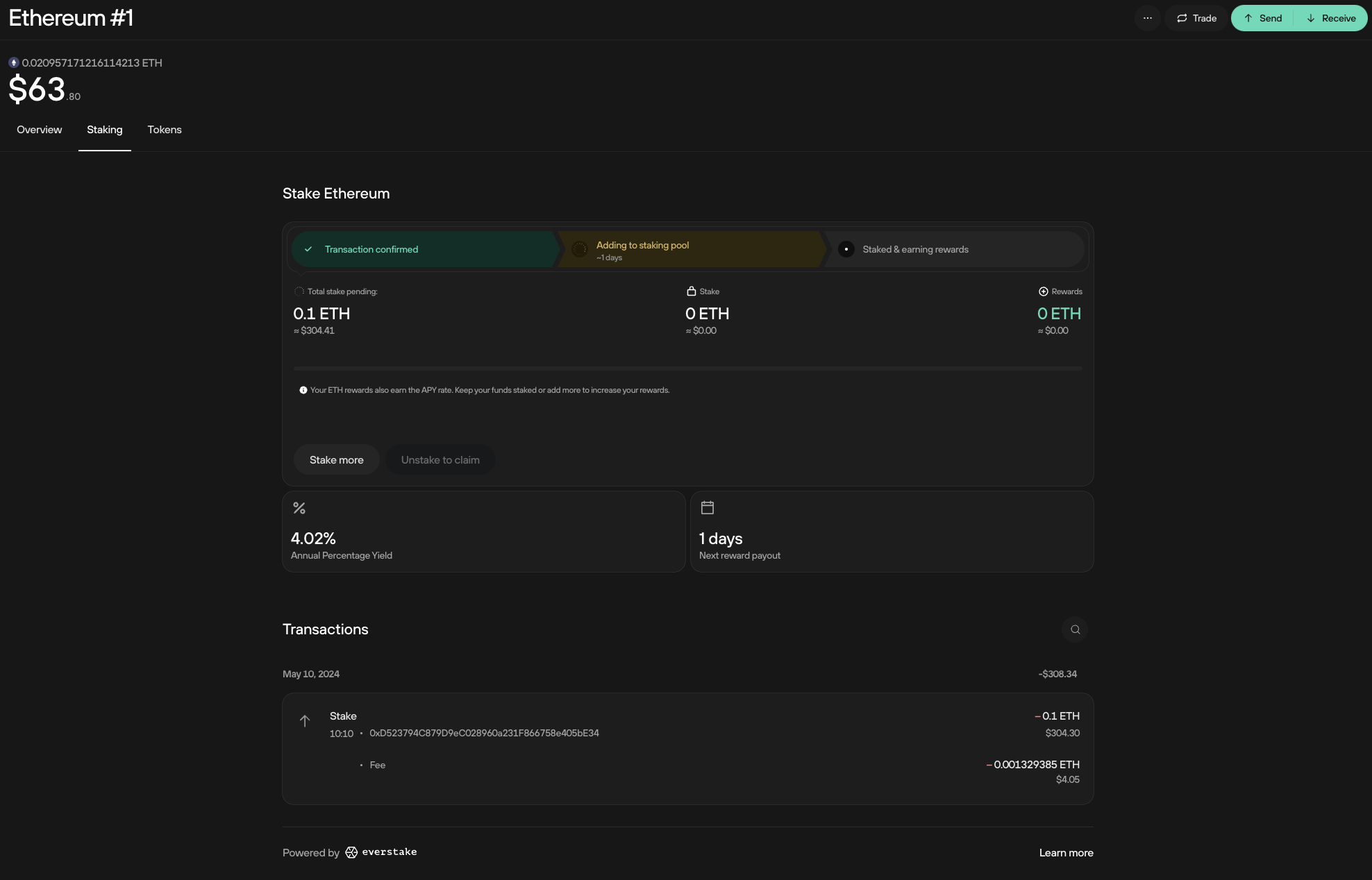The image size is (1372, 880).
Task: Click the staking progress bar
Action: 688,369
